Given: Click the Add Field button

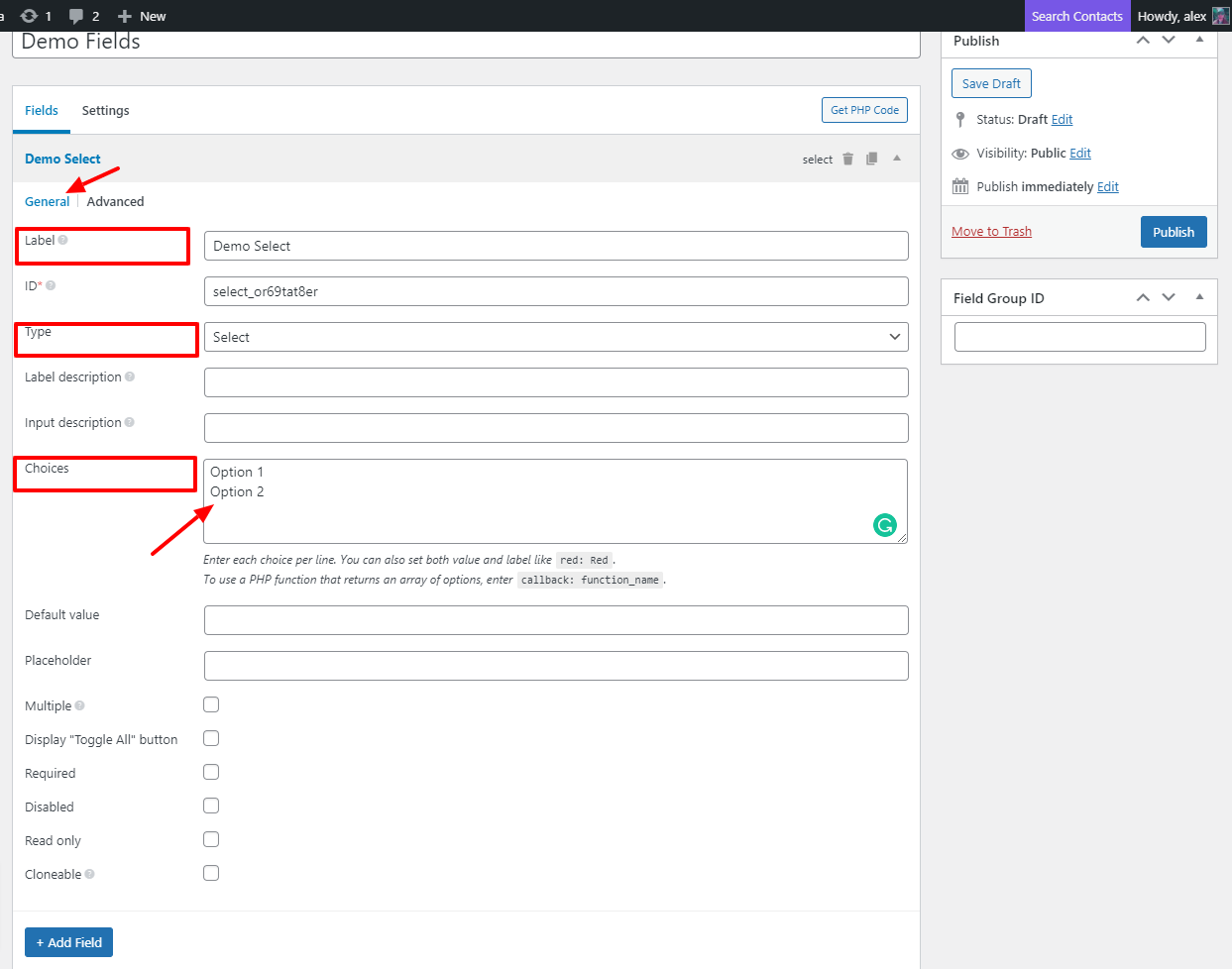Looking at the screenshot, I should [x=68, y=942].
